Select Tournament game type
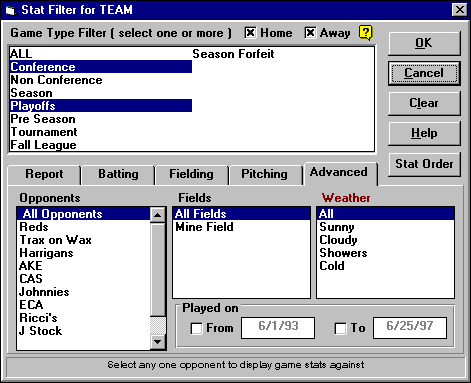This screenshot has height=383, width=471. pyautogui.click(x=101, y=132)
